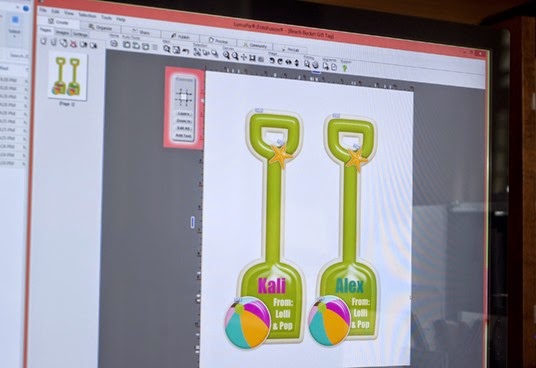This screenshot has height=368, width=536.
Task: Click the first Segments group icon
Action: click(x=326, y=66)
